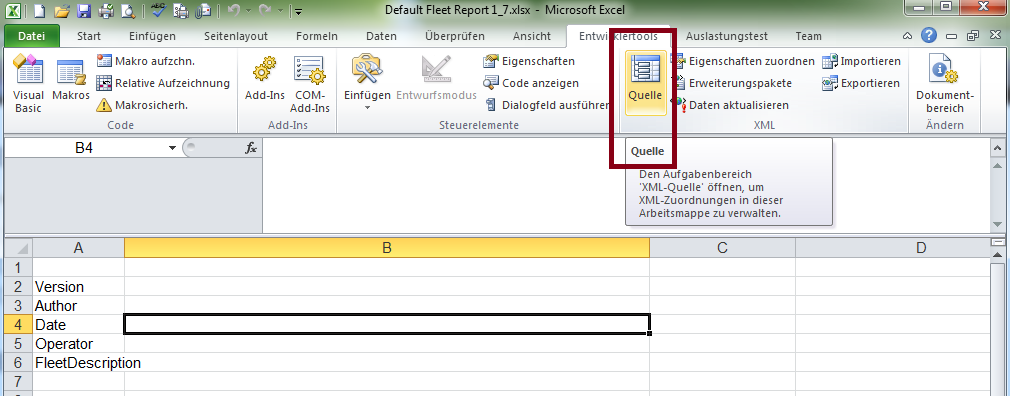The height and width of the screenshot is (396, 1010).
Task: Open Erweiterungspakete
Action: pyautogui.click(x=731, y=83)
